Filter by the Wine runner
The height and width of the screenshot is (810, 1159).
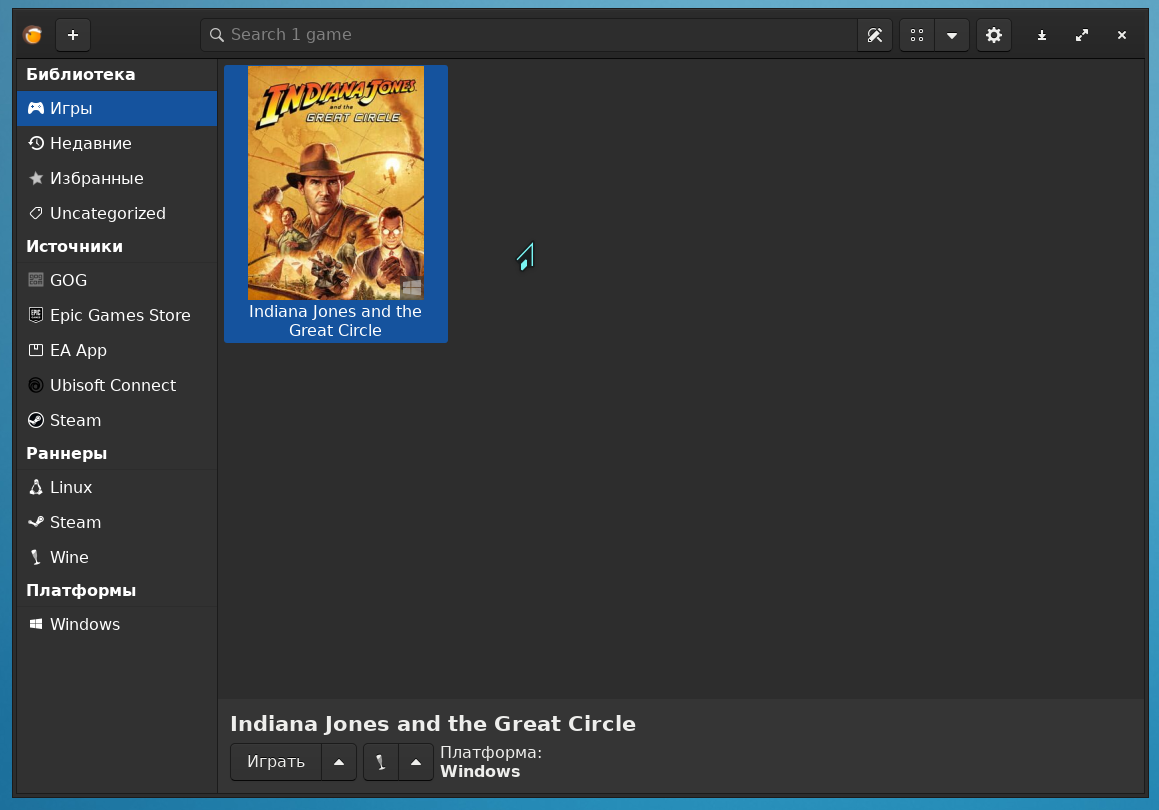tap(117, 557)
